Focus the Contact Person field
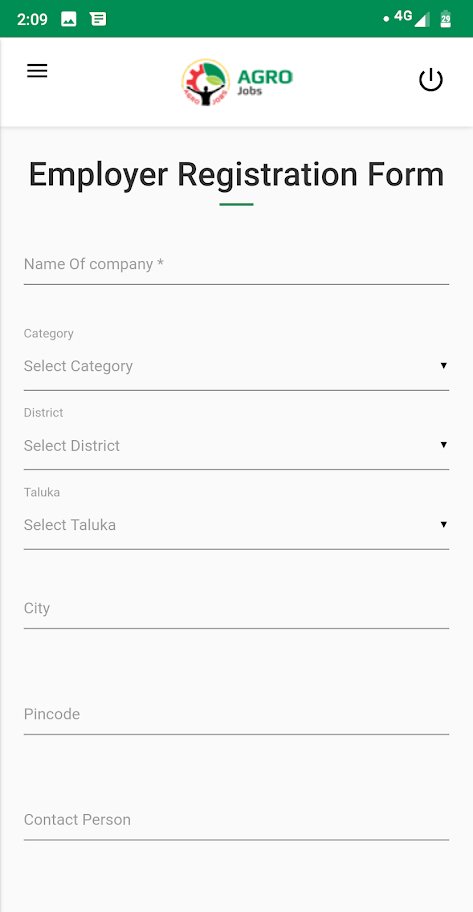 [x=236, y=820]
